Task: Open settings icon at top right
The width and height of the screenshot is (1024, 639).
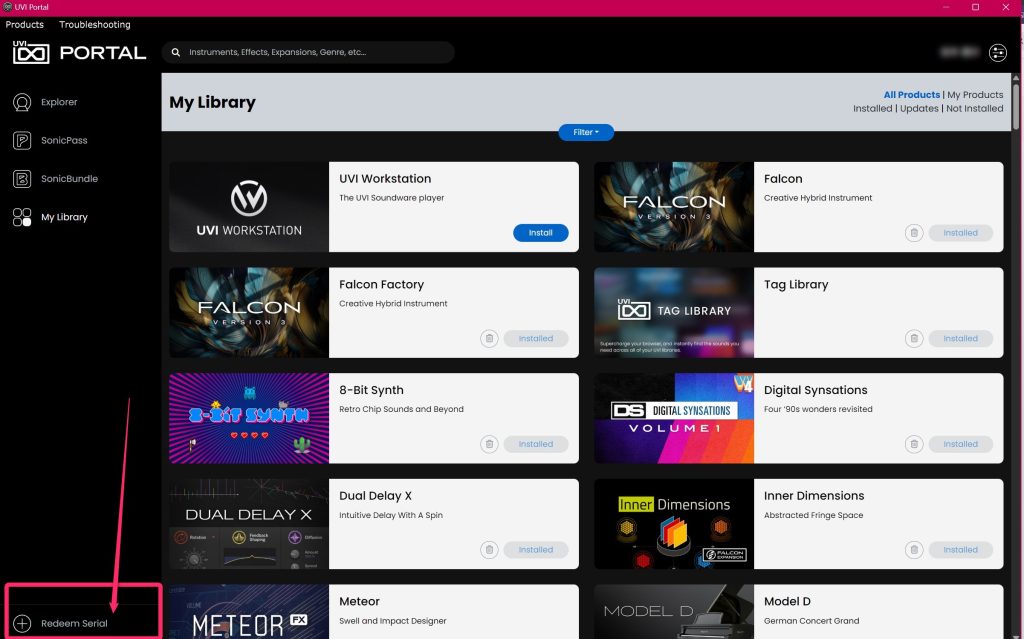Action: click(997, 53)
